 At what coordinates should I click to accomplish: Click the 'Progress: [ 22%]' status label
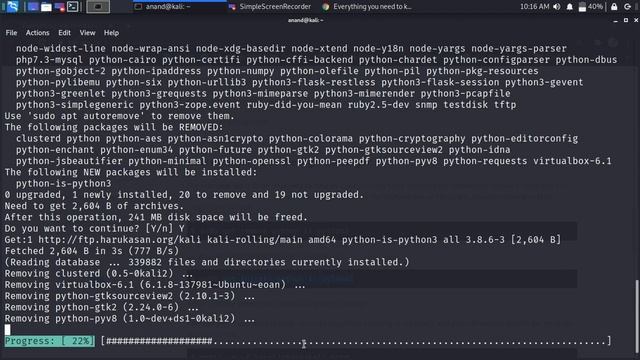pyautogui.click(x=49, y=341)
